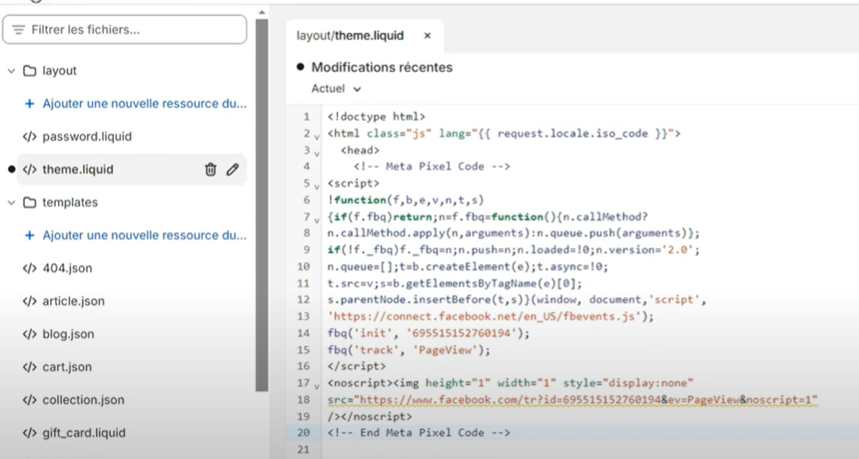The image size is (859, 459).
Task: Click the function(f,b,e,v,n,t,s) line 6
Action: (x=405, y=200)
